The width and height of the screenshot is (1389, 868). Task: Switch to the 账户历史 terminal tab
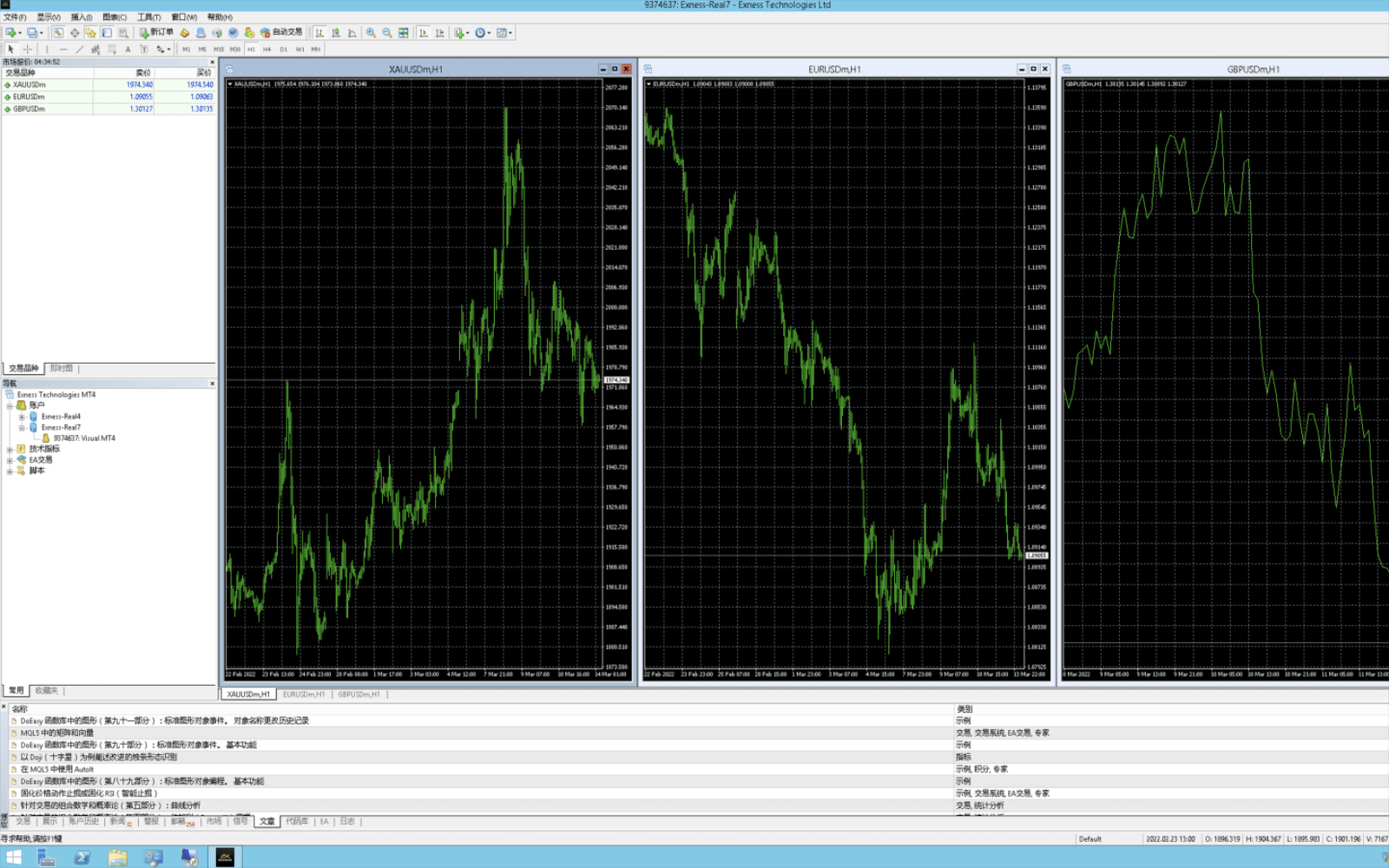(x=84, y=821)
